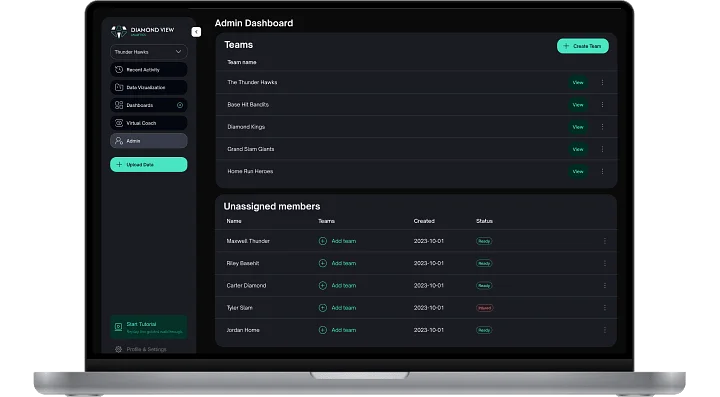The width and height of the screenshot is (720, 397).
Task: Click Add team link for Maxwell Thunder
Action: coord(343,241)
